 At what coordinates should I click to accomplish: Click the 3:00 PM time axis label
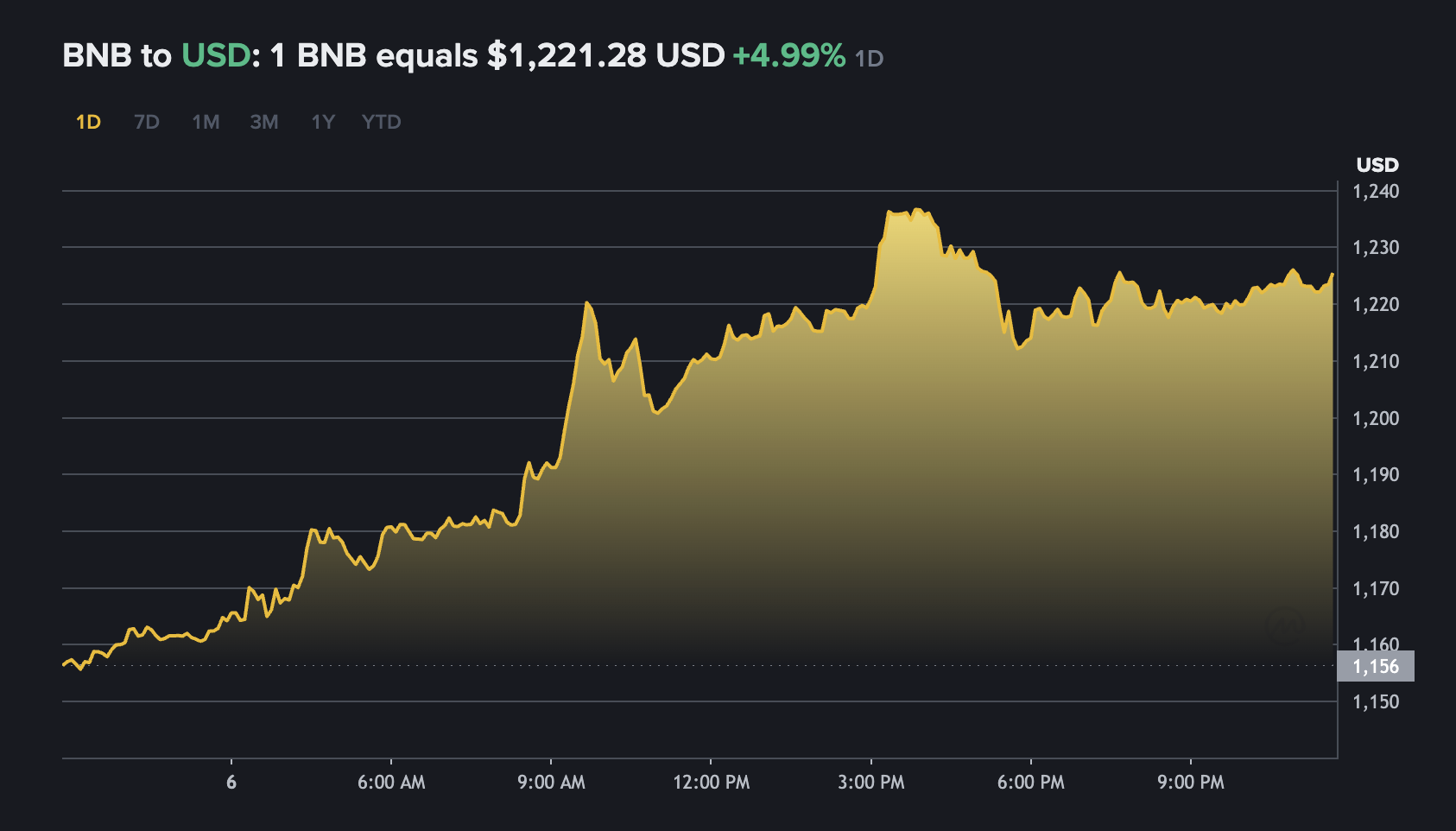click(x=870, y=783)
